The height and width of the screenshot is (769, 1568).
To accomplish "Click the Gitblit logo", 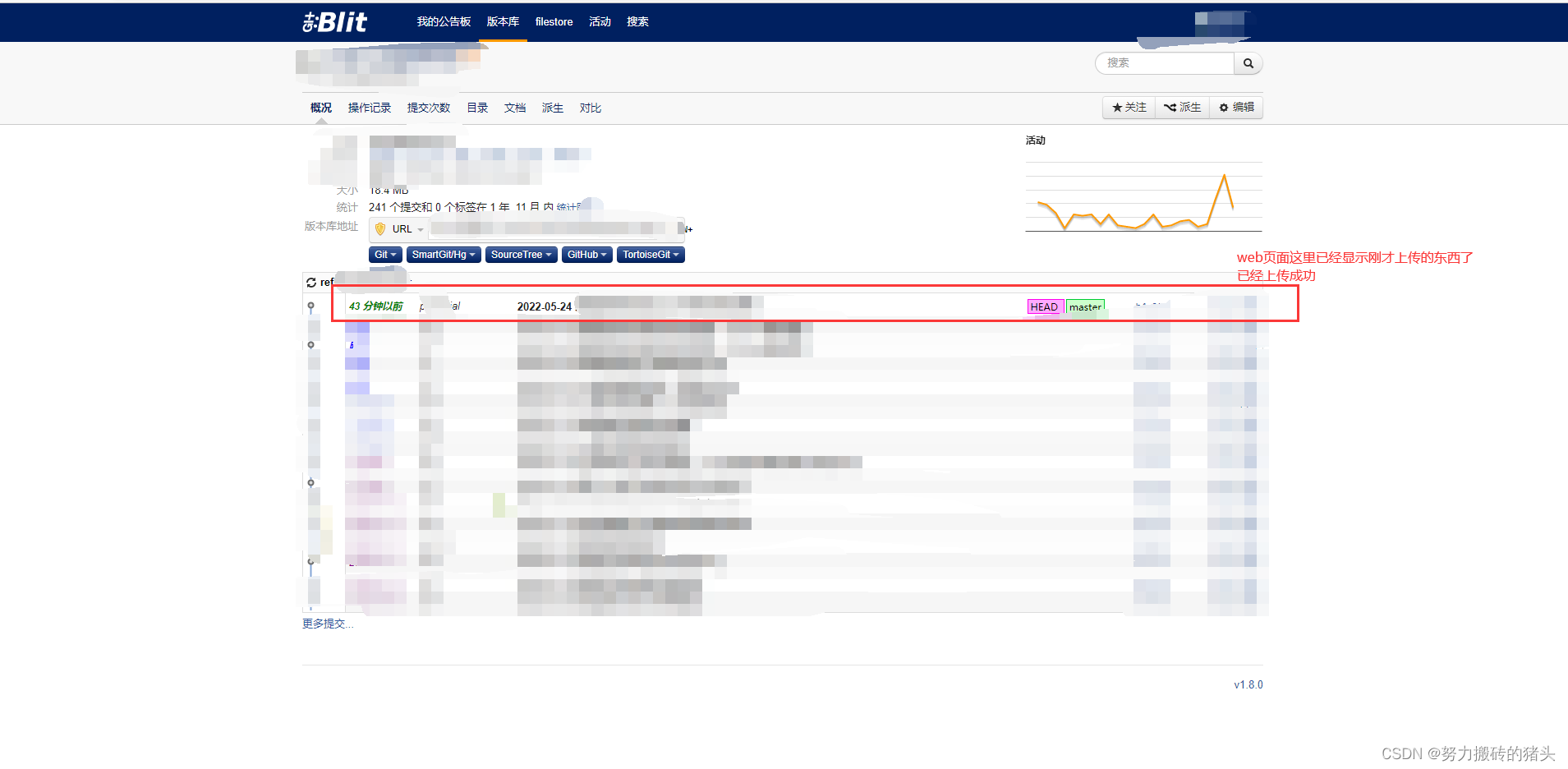I will 334,22.
